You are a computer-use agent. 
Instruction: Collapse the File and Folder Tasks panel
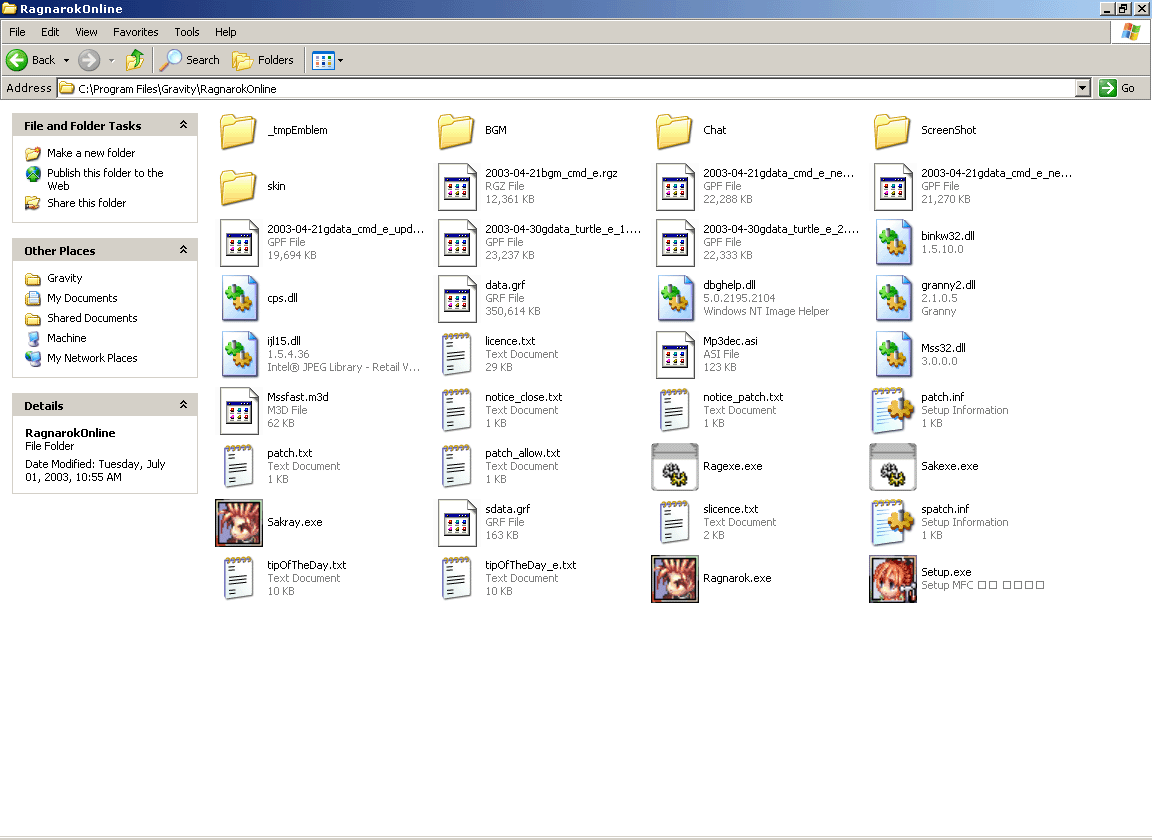[x=184, y=126]
